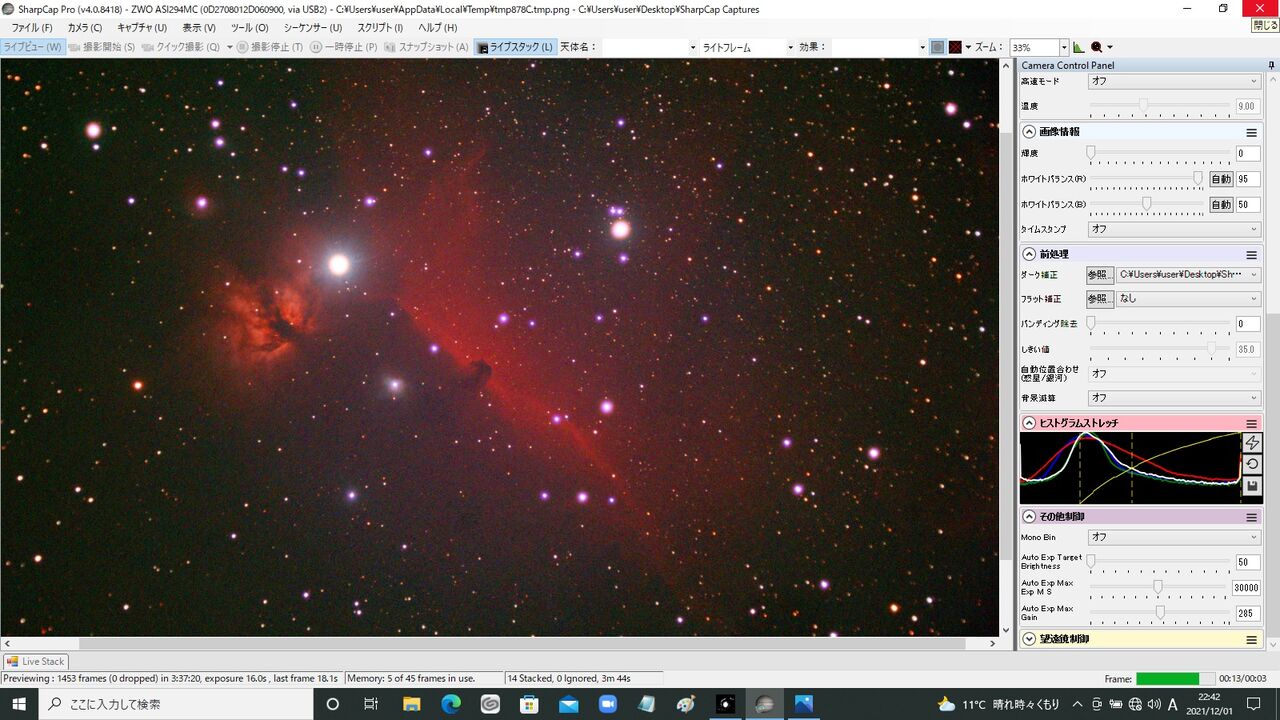Click the Auto Exp Max Gain slider handle
The width and height of the screenshot is (1280, 720).
click(x=1160, y=612)
